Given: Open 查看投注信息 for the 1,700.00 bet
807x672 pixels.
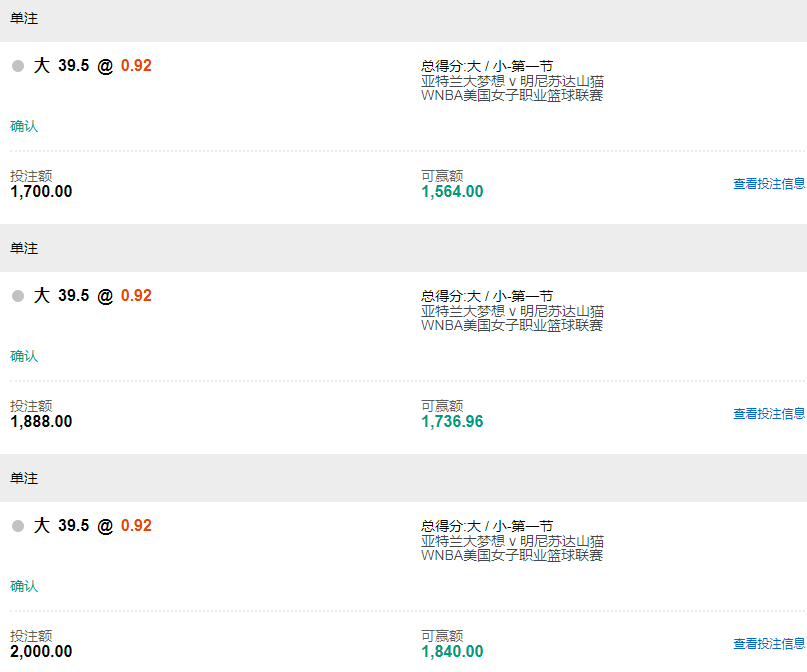Looking at the screenshot, I should click(768, 184).
